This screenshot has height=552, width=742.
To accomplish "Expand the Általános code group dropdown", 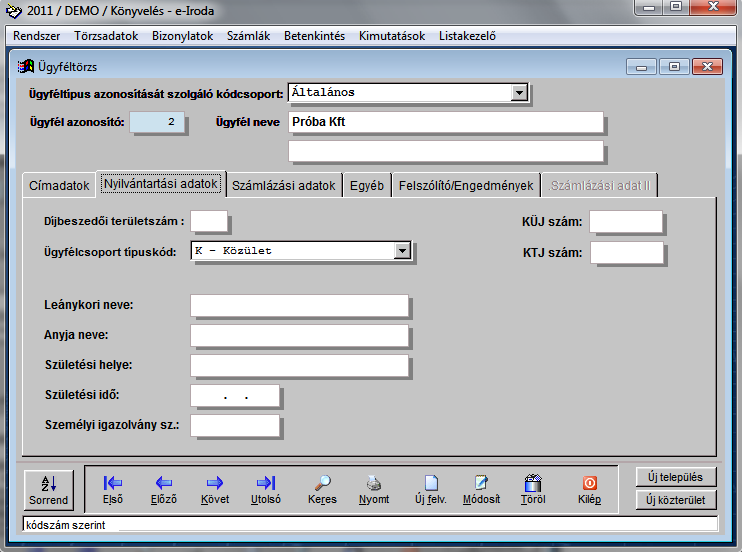I will pyautogui.click(x=518, y=93).
